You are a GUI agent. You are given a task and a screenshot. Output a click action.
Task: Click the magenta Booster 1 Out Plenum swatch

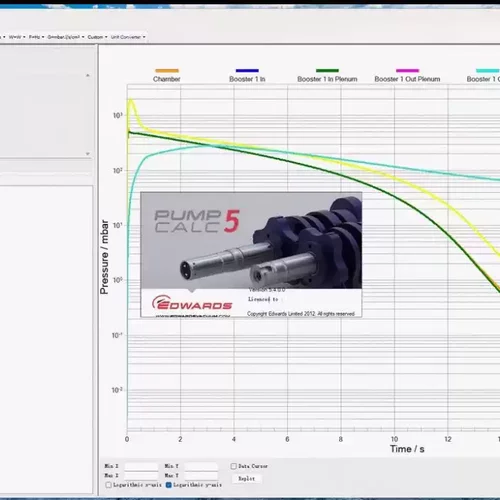pos(407,70)
